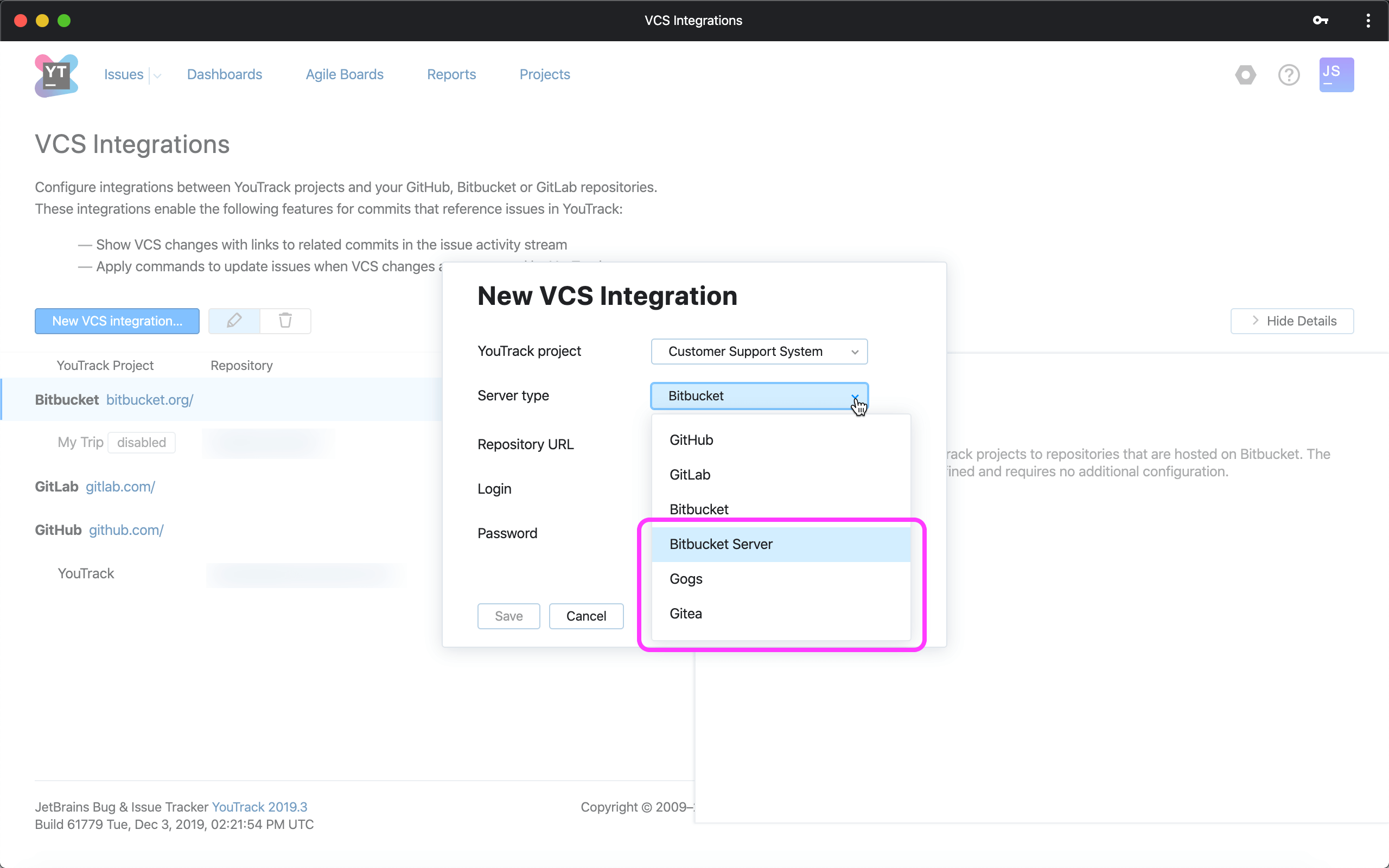The width and height of the screenshot is (1389, 868).
Task: Open the three-dot menu in title bar
Action: (x=1368, y=21)
